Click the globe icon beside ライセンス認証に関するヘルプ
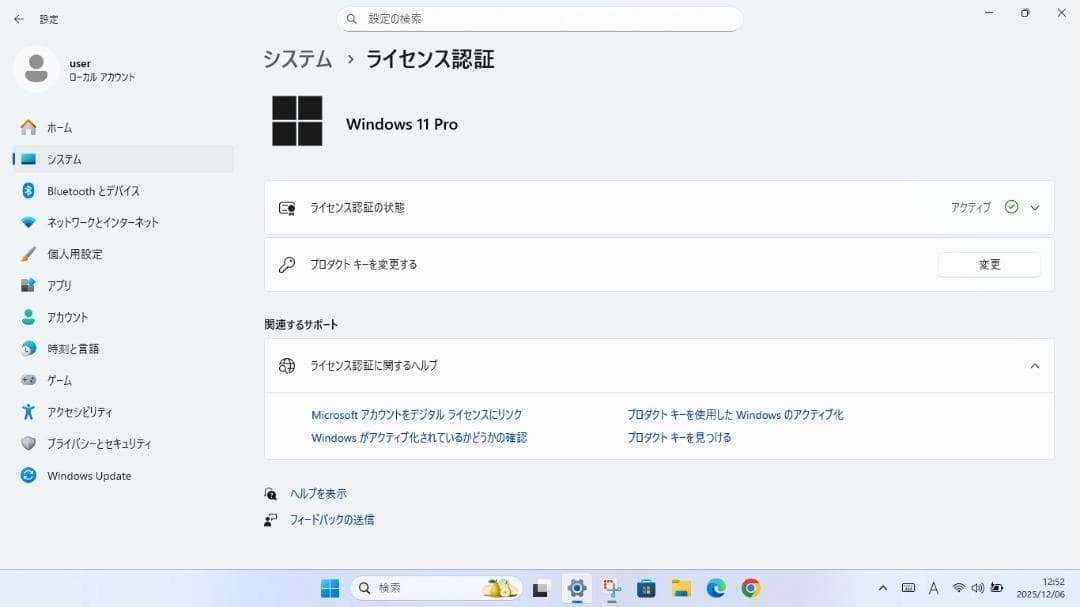1080x607 pixels. 287,365
